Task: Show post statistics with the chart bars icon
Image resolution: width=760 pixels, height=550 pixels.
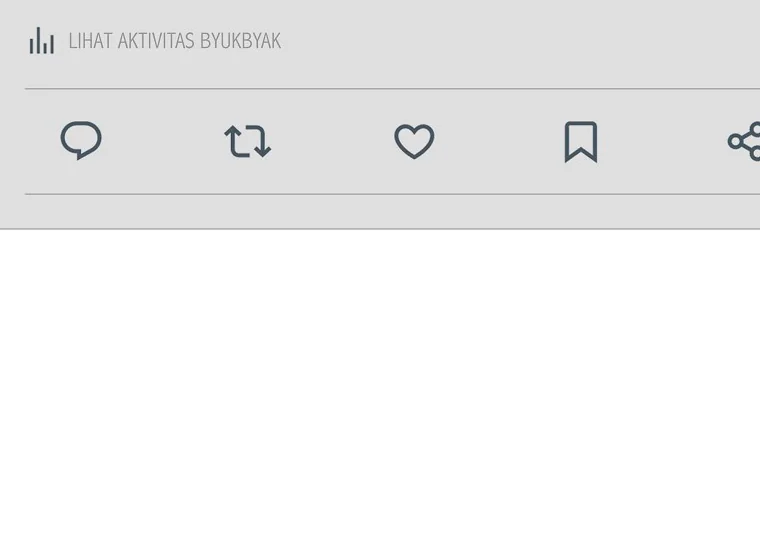Action: coord(42,41)
